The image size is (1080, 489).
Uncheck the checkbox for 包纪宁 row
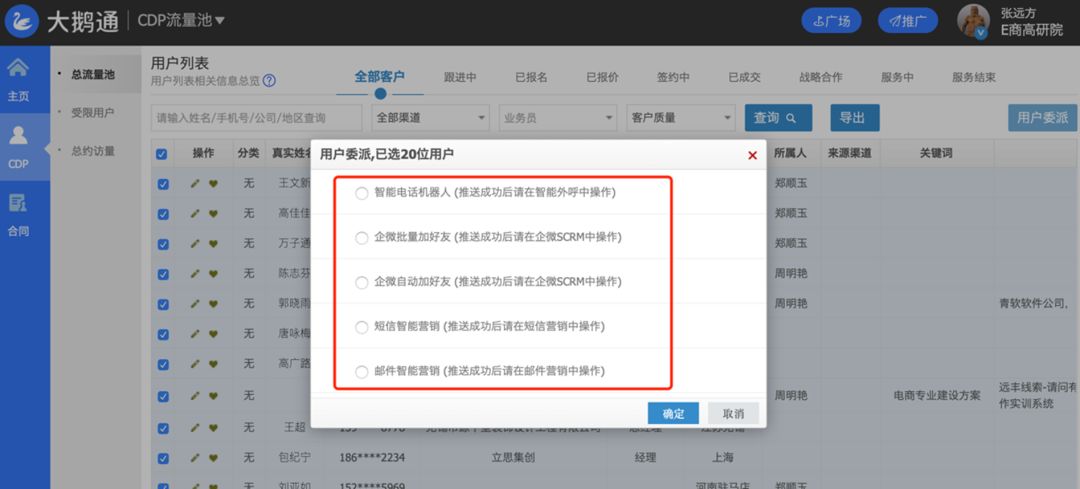pos(163,458)
